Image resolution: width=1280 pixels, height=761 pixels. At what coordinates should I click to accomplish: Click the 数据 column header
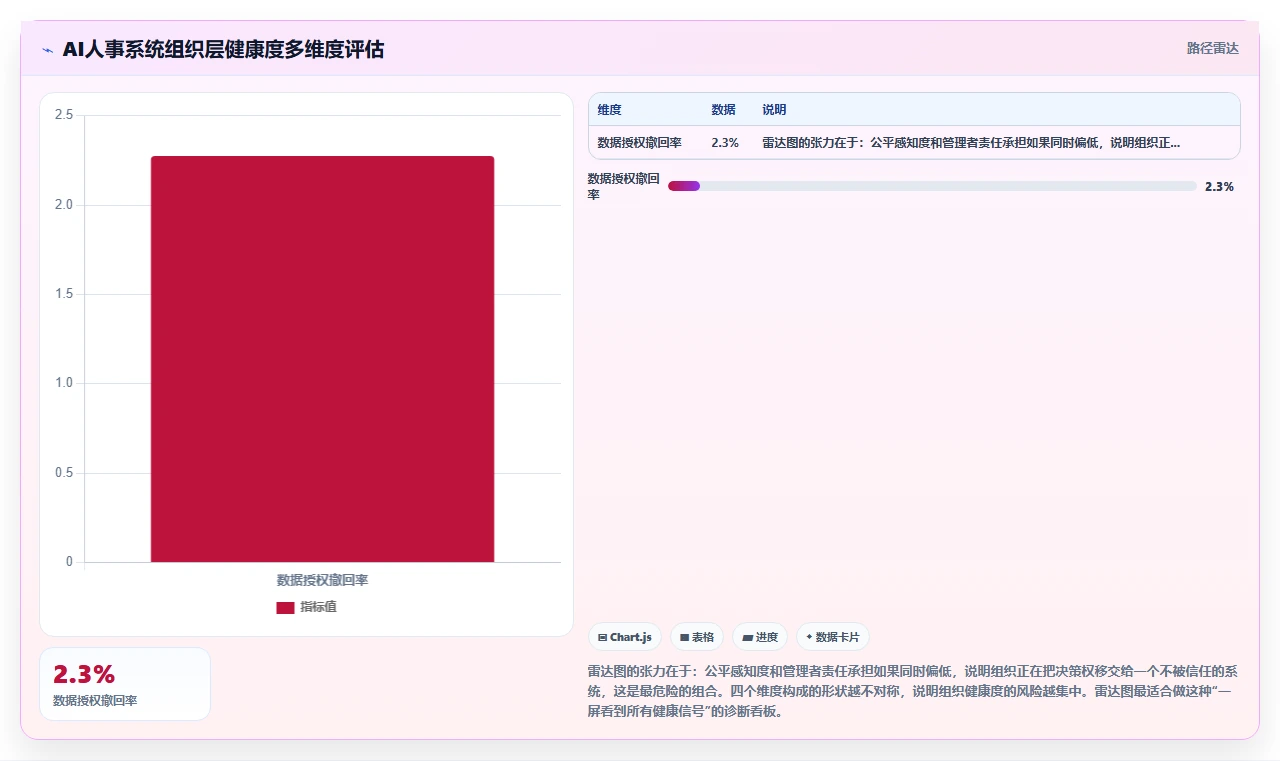tap(723, 110)
